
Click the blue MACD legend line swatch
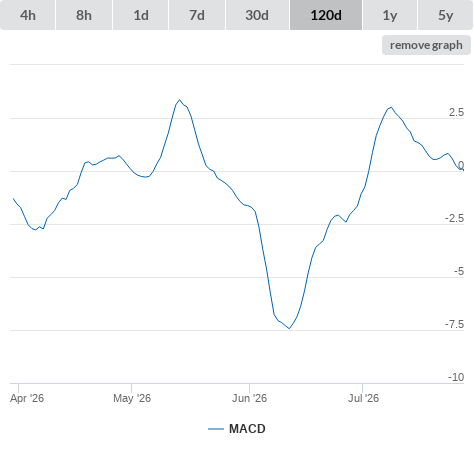pos(216,429)
